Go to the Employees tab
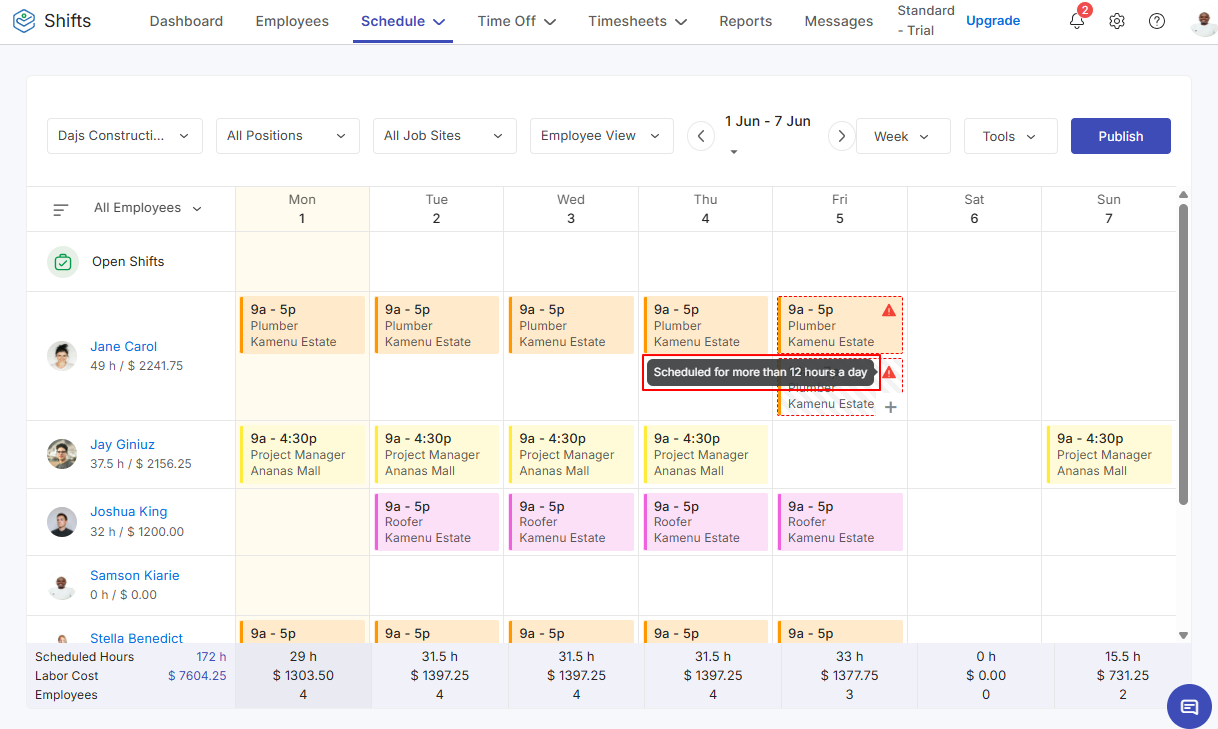The width and height of the screenshot is (1218, 729). (x=292, y=21)
